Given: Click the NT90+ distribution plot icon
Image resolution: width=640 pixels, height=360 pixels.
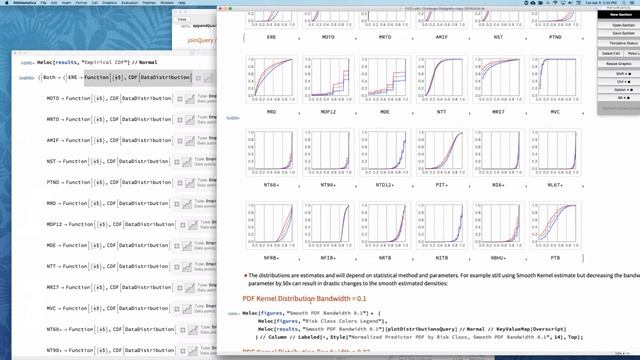Looking at the screenshot, I should click(x=193, y=351).
